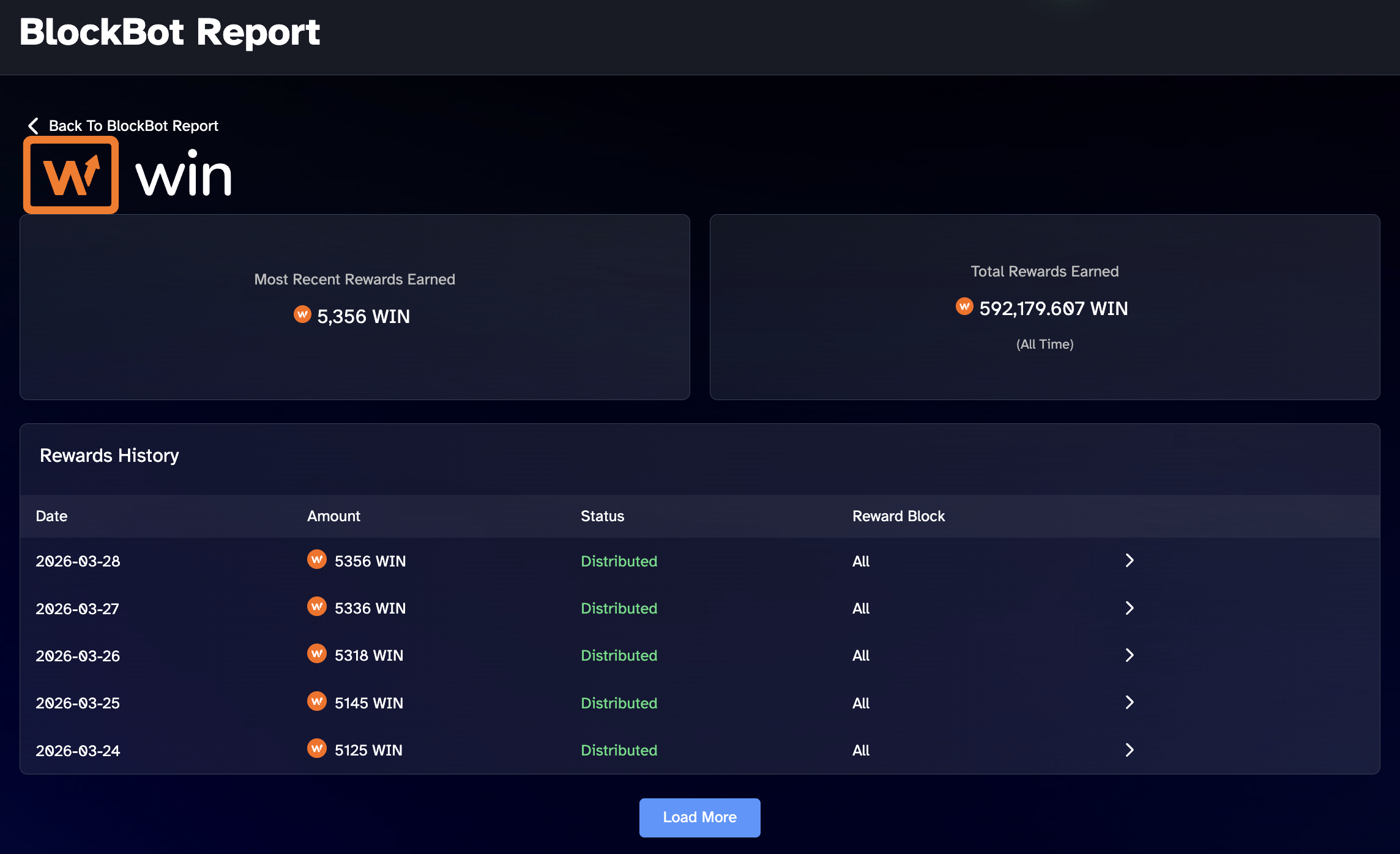This screenshot has height=854, width=1400.
Task: Click the All reward block for 2026-03-25
Action: 861,703
